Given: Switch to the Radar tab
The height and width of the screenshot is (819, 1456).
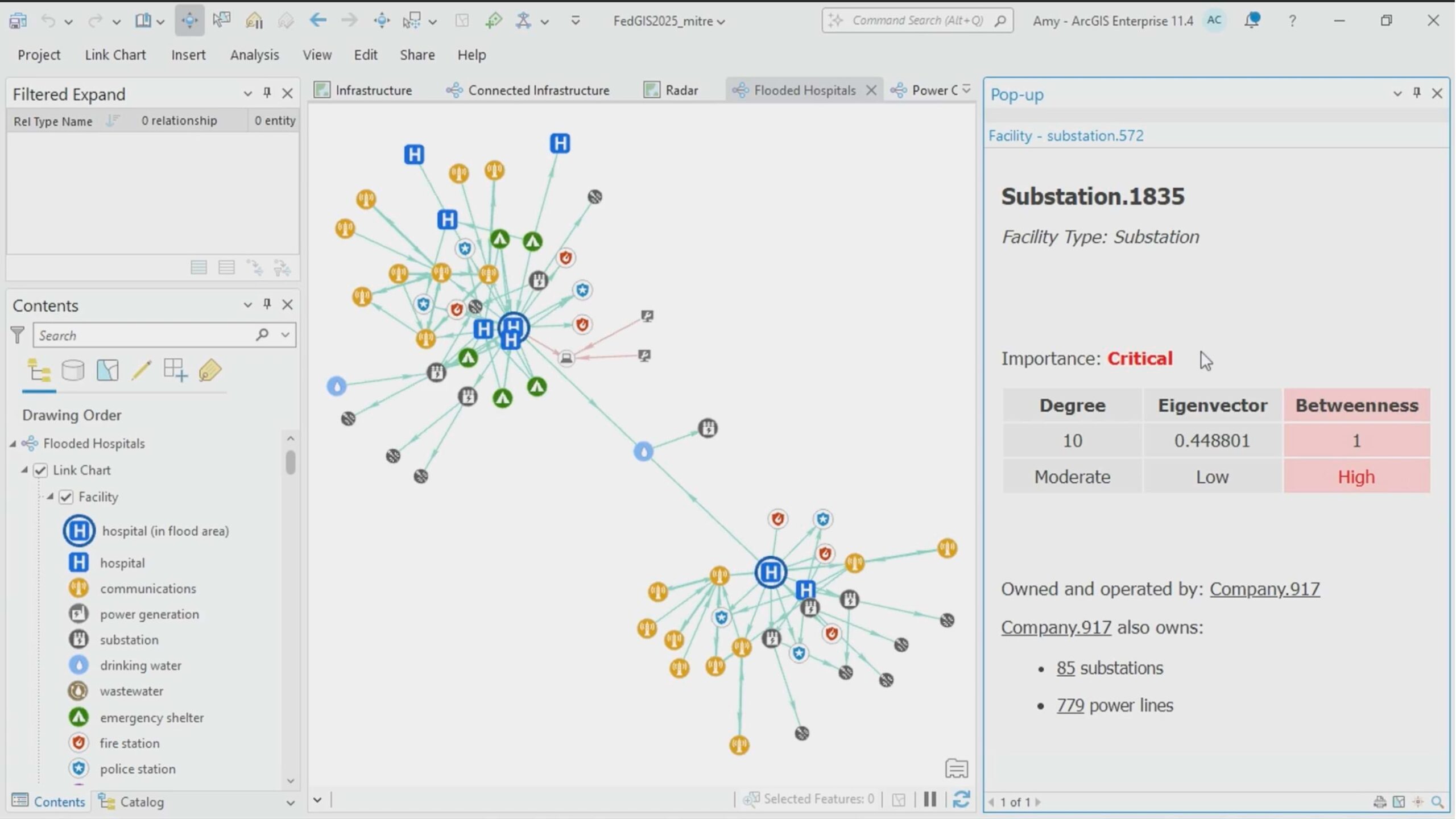Looking at the screenshot, I should (x=681, y=90).
